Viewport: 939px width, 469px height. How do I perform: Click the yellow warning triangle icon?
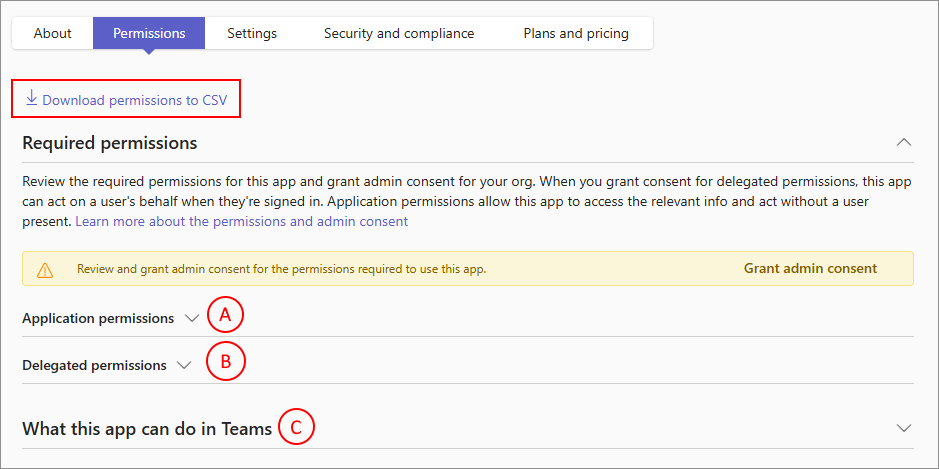point(45,269)
